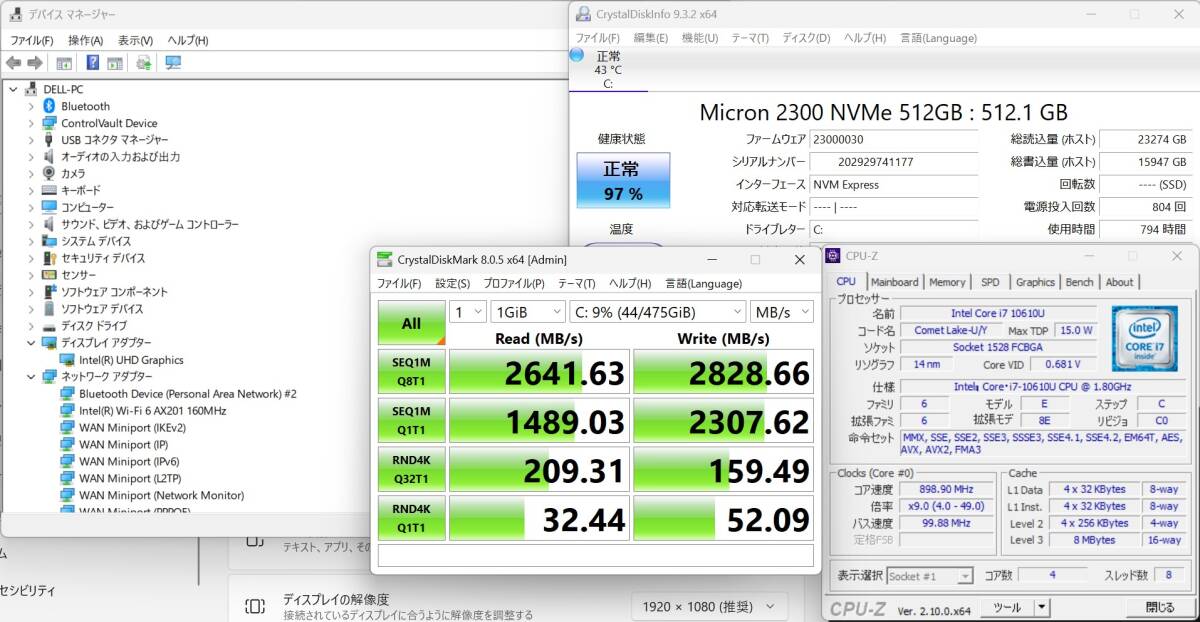Click the scan for hardware changes icon

click(144, 63)
